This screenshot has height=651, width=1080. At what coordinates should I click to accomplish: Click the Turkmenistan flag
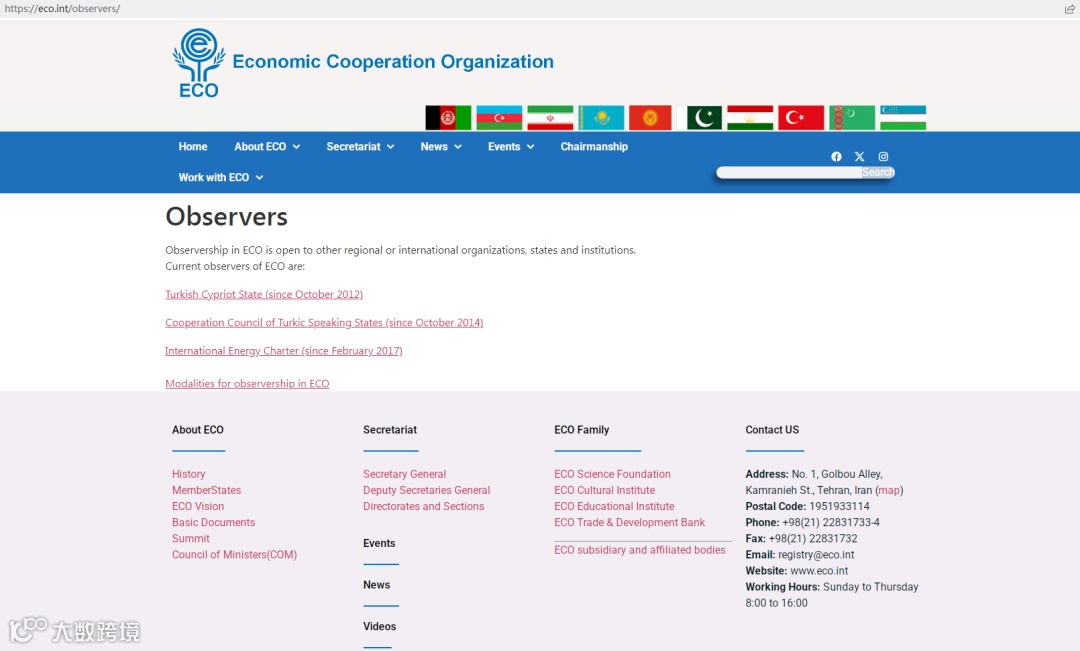[852, 118]
